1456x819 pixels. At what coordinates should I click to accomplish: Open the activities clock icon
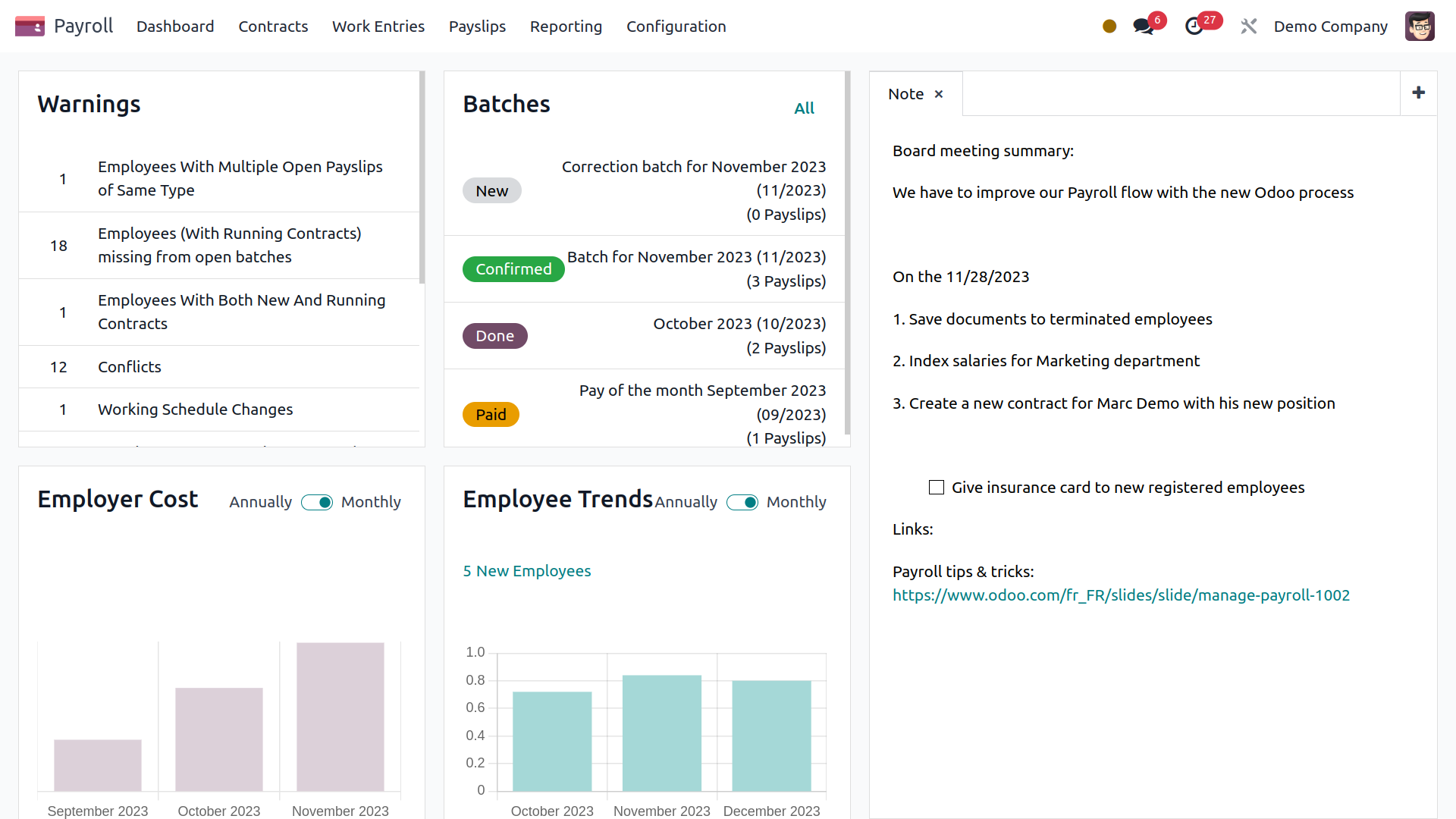(1194, 27)
